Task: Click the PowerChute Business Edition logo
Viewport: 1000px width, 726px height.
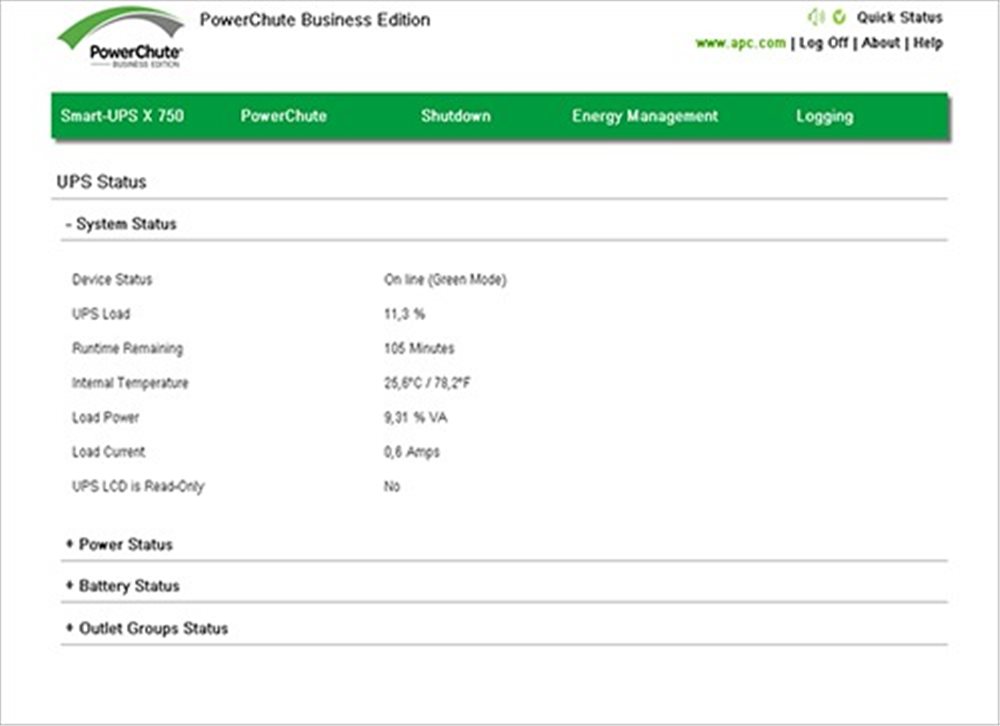Action: point(121,40)
